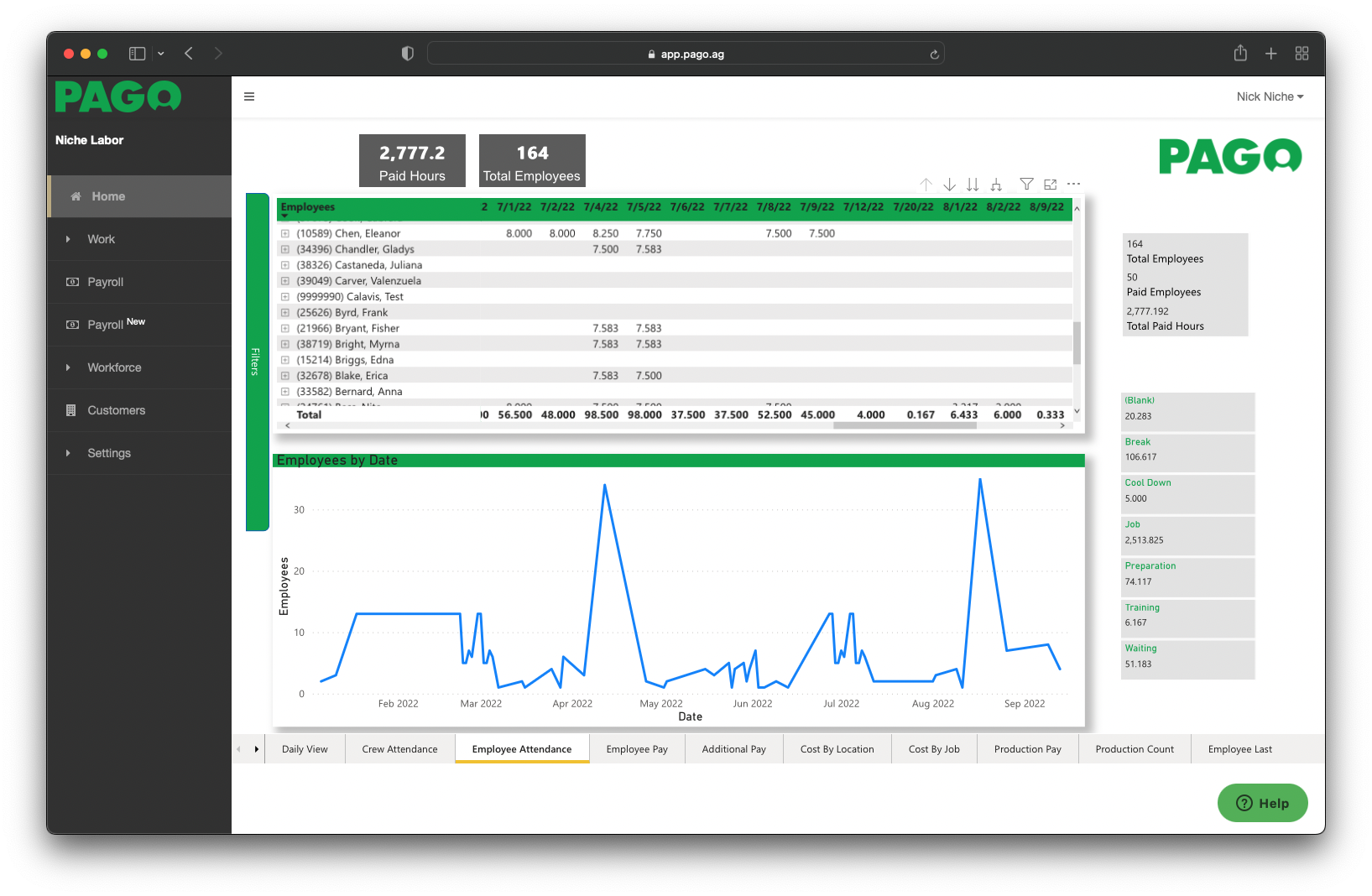The image size is (1372, 896).
Task: Open the Nick Niche user dropdown
Action: (1269, 96)
